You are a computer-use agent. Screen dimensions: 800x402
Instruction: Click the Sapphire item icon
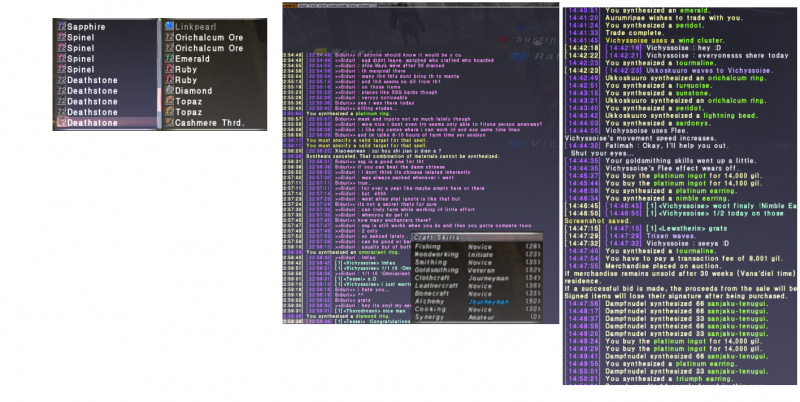62,27
